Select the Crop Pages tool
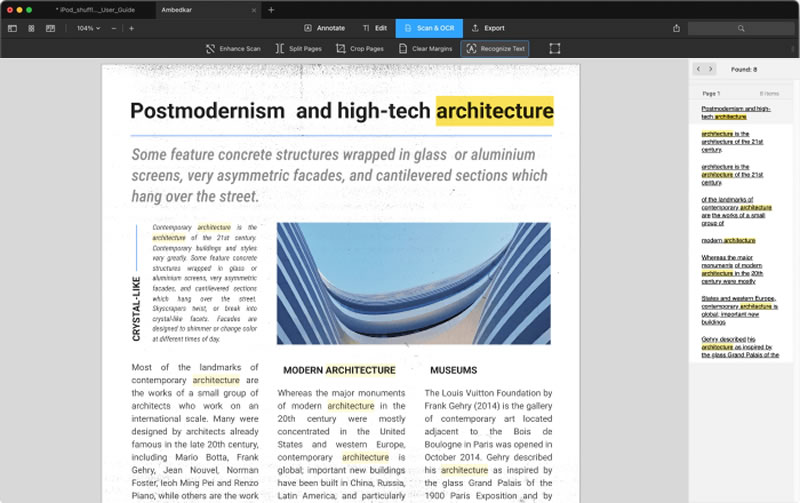Screen dimensions: 800x503 pyautogui.click(x=360, y=48)
